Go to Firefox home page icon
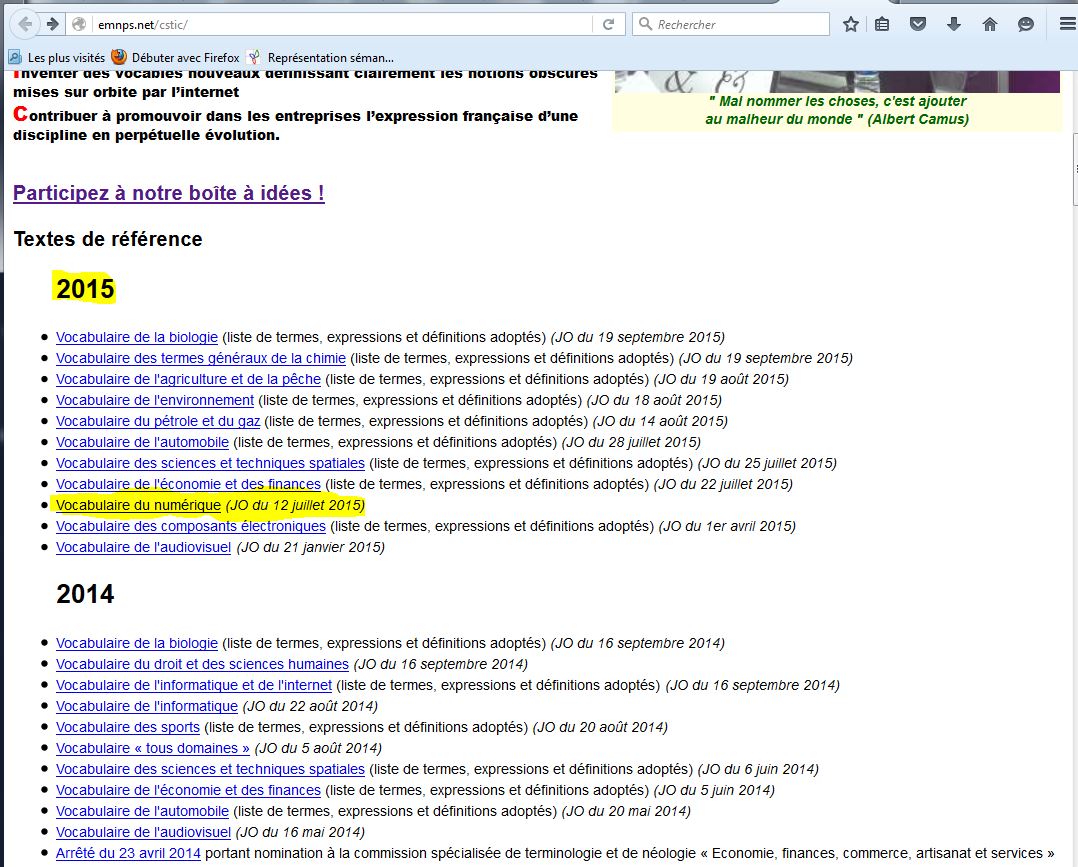 [990, 24]
